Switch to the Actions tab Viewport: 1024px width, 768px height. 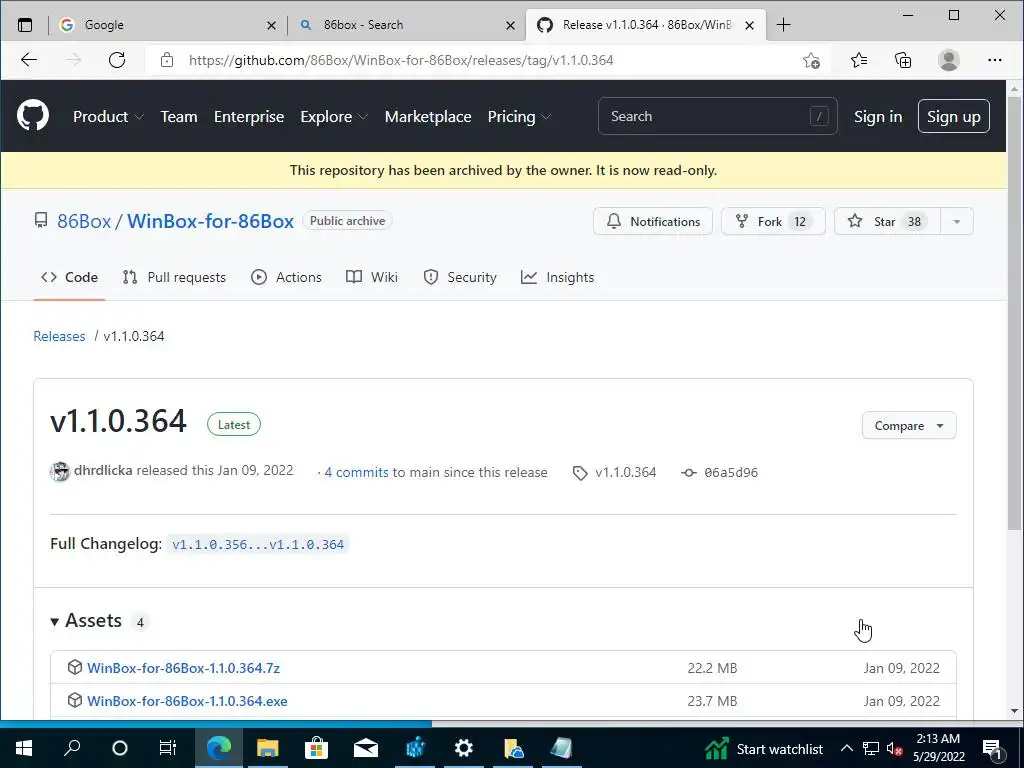point(286,277)
